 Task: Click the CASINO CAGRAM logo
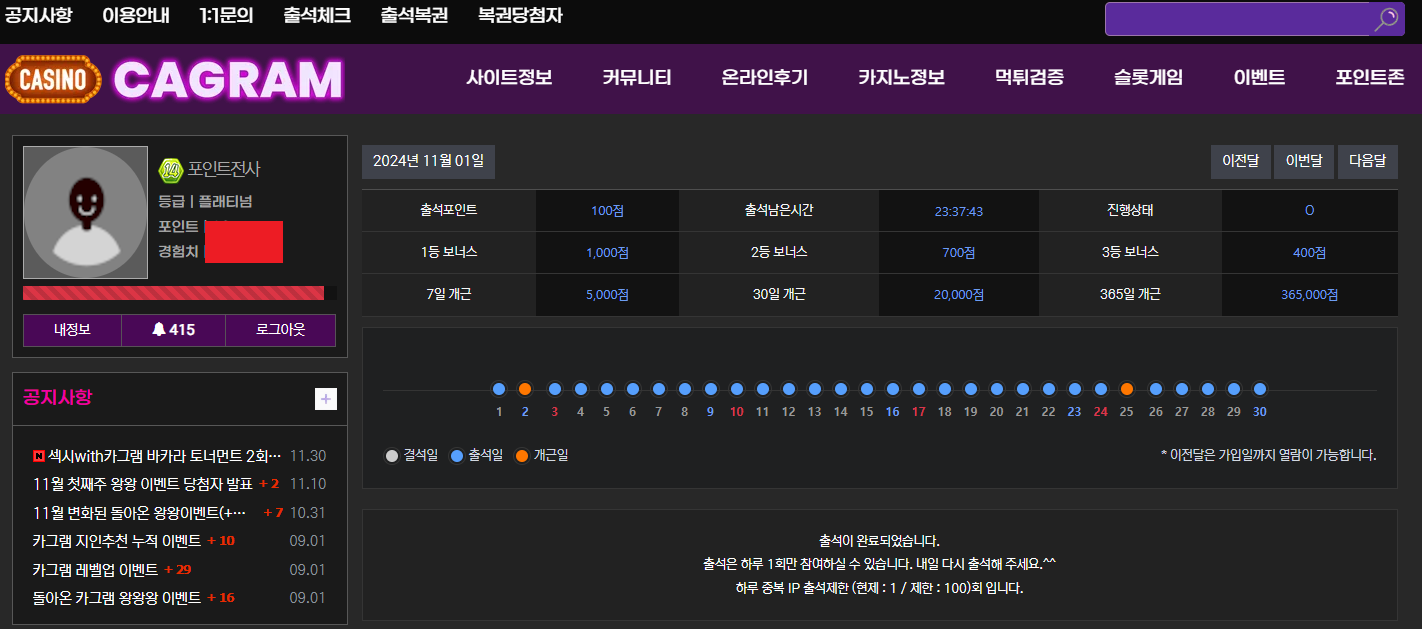(174, 79)
